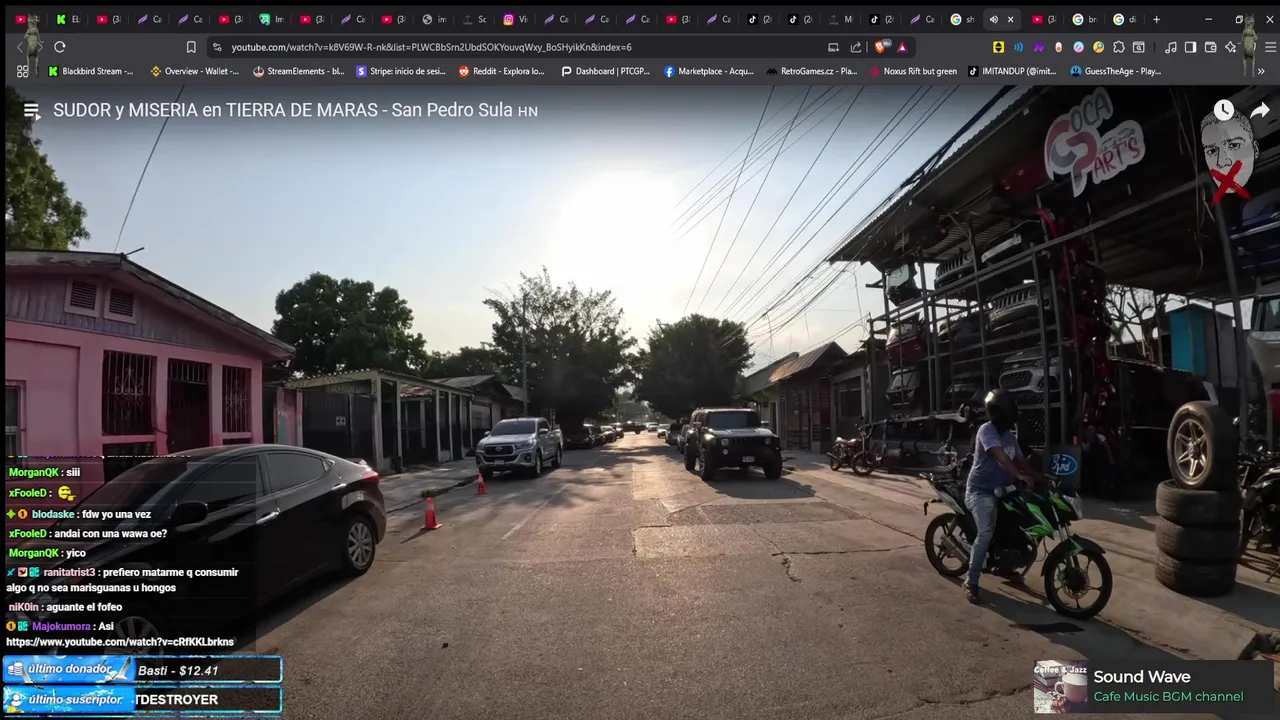The width and height of the screenshot is (1280, 720).
Task: Click the video Share arrow icon
Action: [x=1260, y=110]
